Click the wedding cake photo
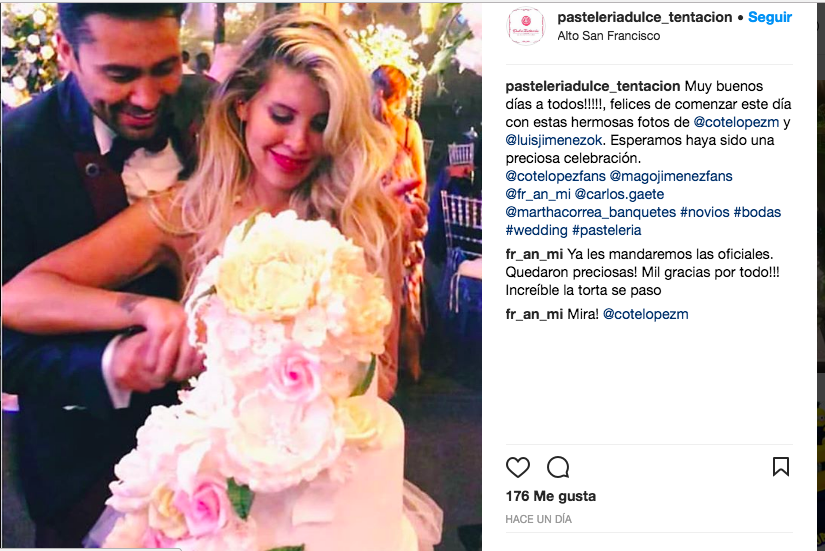The image size is (825, 551). click(x=242, y=276)
